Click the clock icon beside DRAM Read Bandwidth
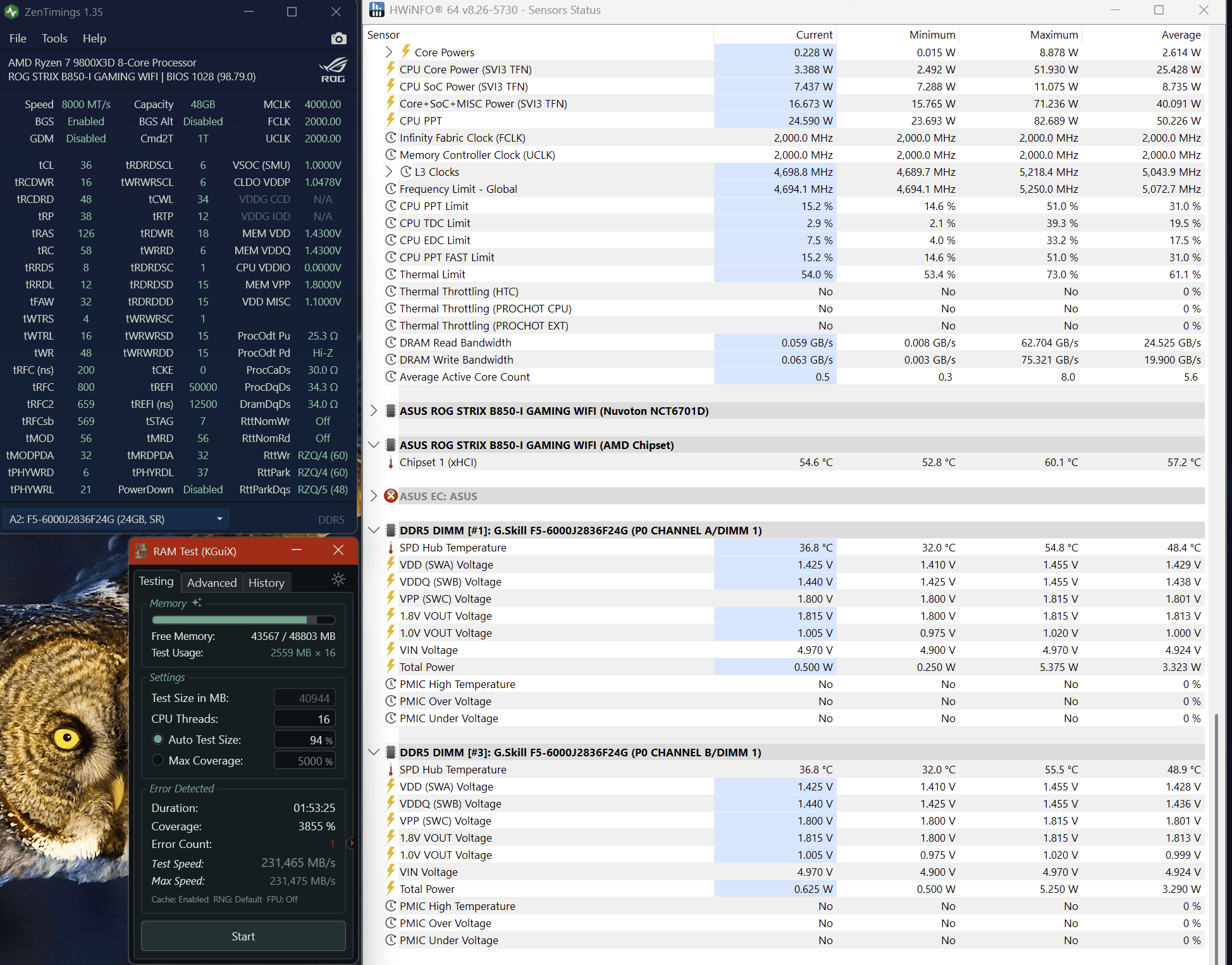Viewport: 1232px width, 965px height. tap(391, 342)
